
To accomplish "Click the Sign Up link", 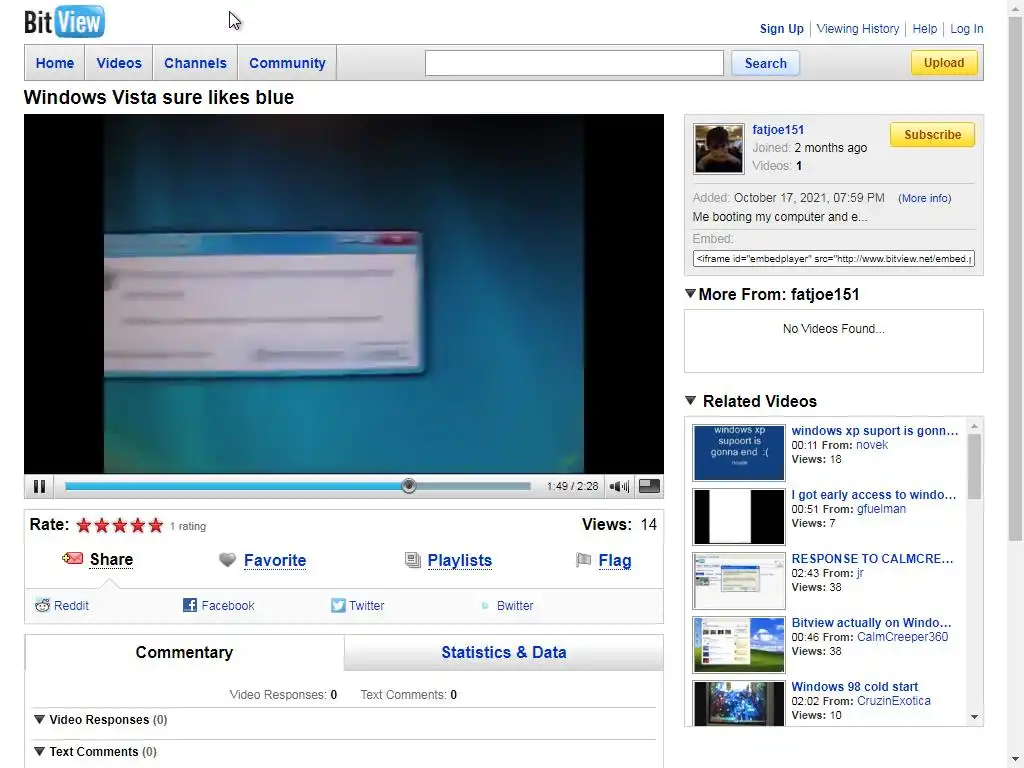I will pos(781,29).
